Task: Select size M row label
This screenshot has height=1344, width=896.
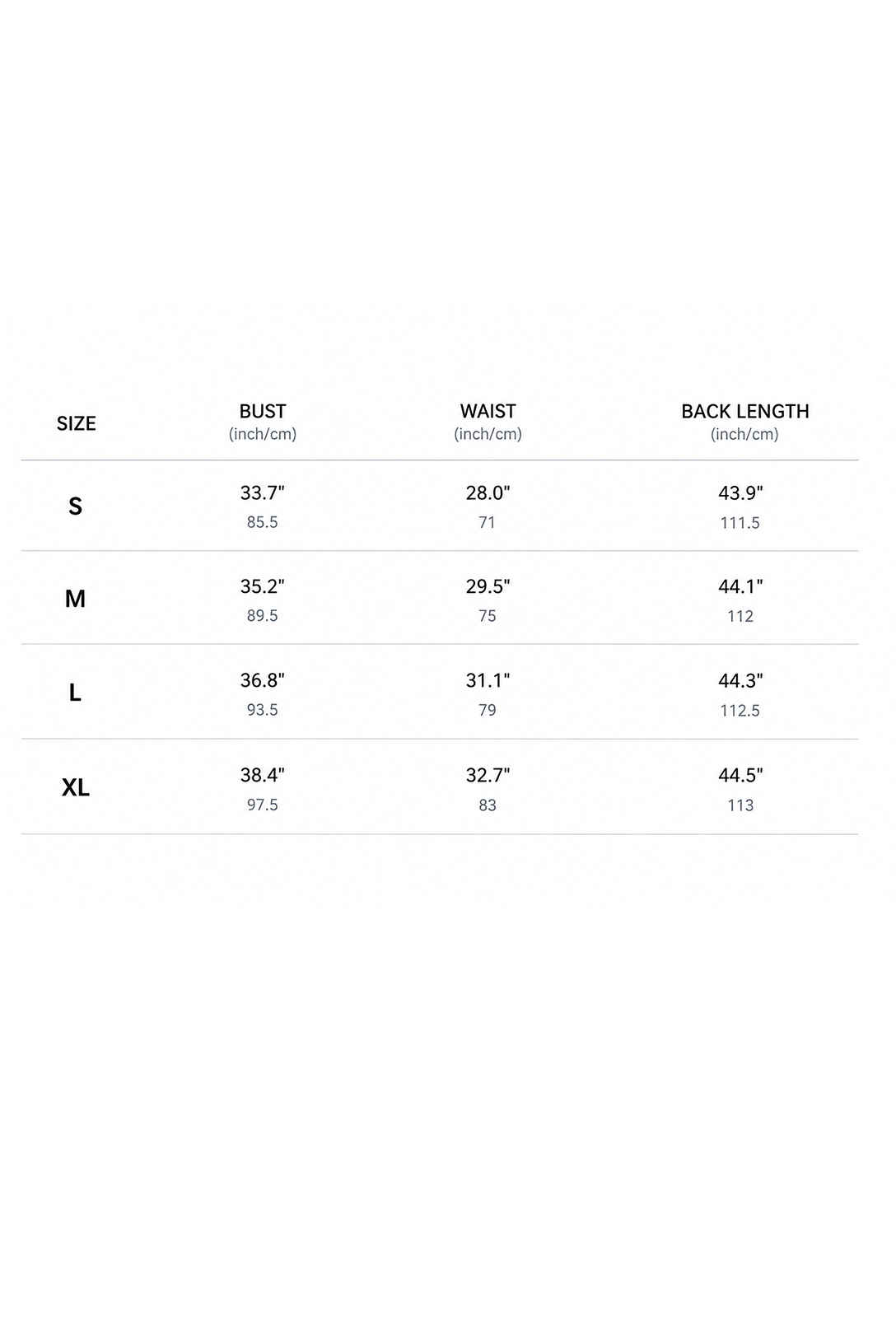Action: click(x=75, y=599)
